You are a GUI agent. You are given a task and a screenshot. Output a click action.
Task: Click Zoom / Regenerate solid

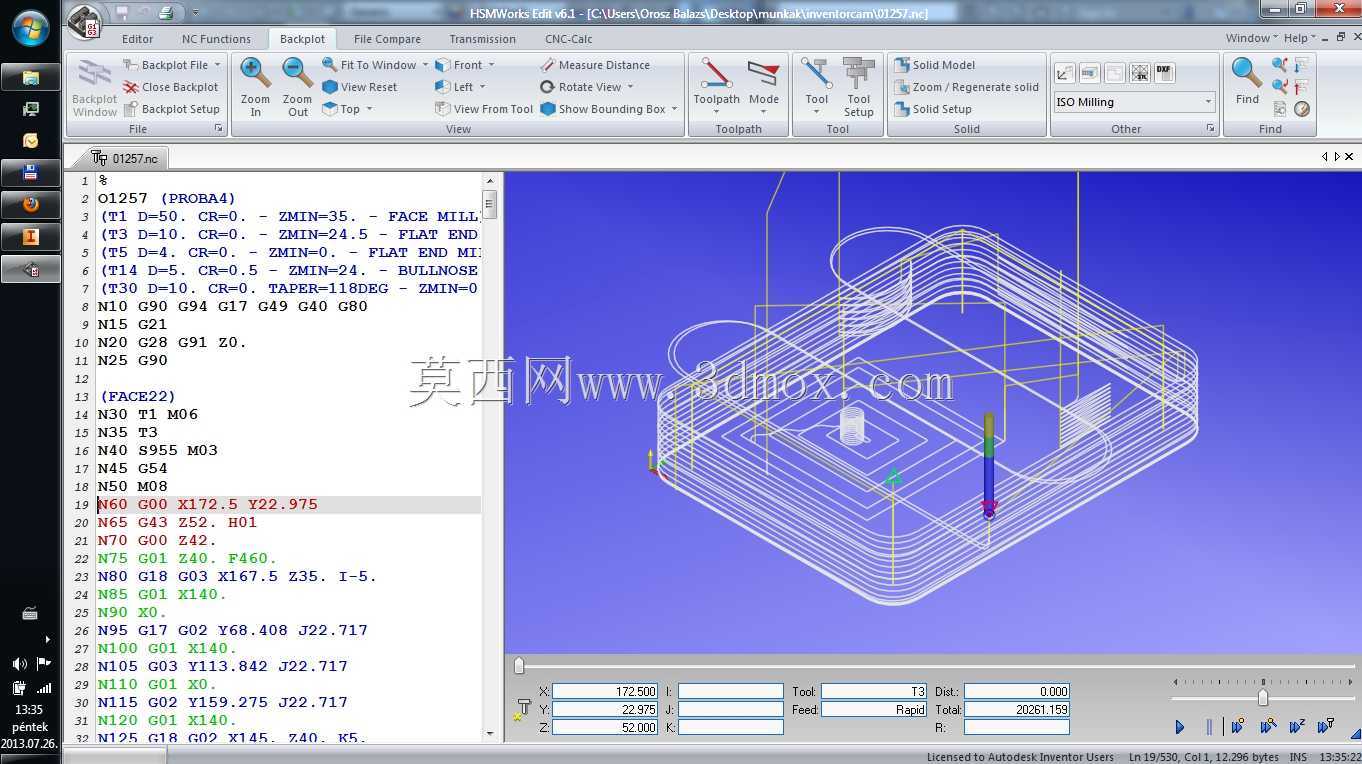click(966, 87)
